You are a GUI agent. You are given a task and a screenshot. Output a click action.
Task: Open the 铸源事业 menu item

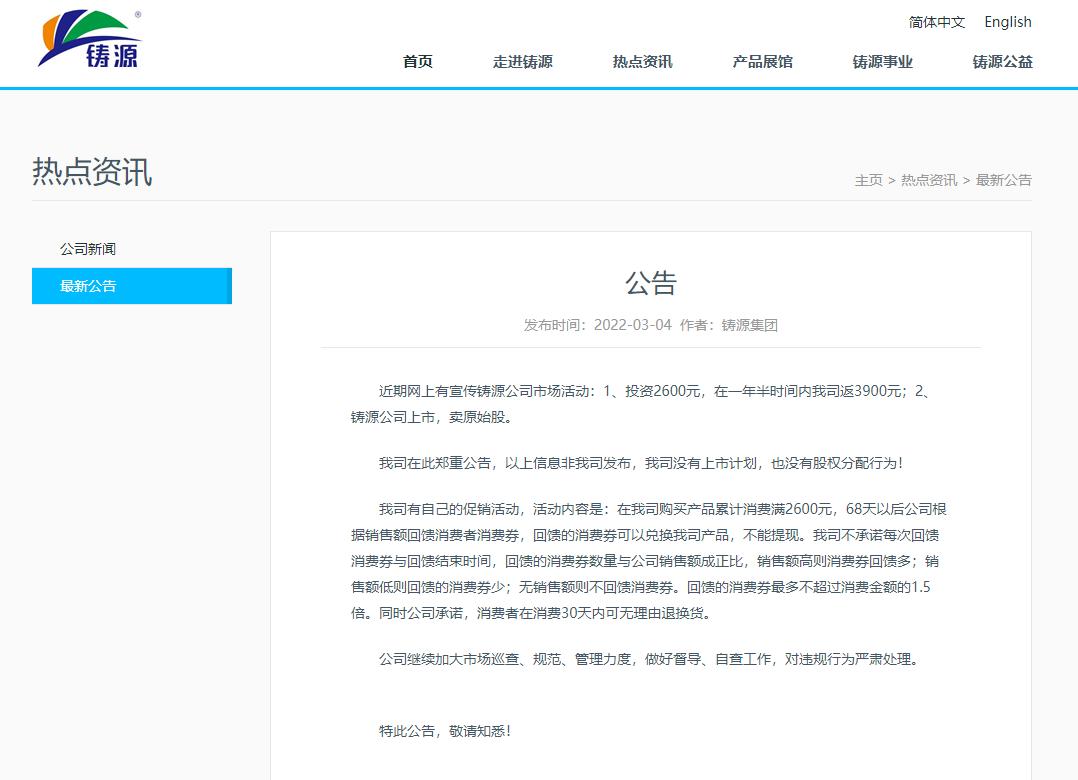coord(882,62)
